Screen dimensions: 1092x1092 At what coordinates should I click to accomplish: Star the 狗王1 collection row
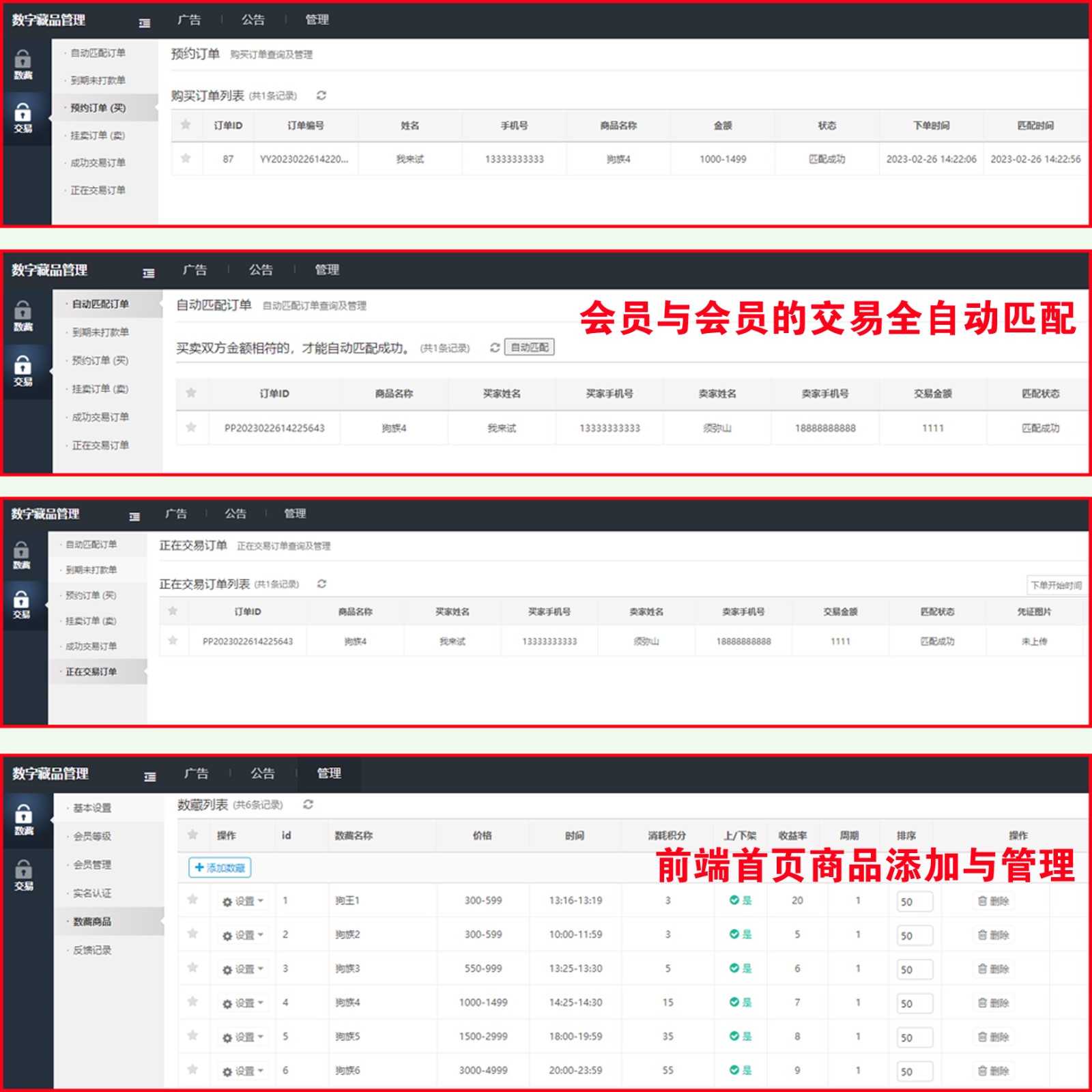point(192,900)
